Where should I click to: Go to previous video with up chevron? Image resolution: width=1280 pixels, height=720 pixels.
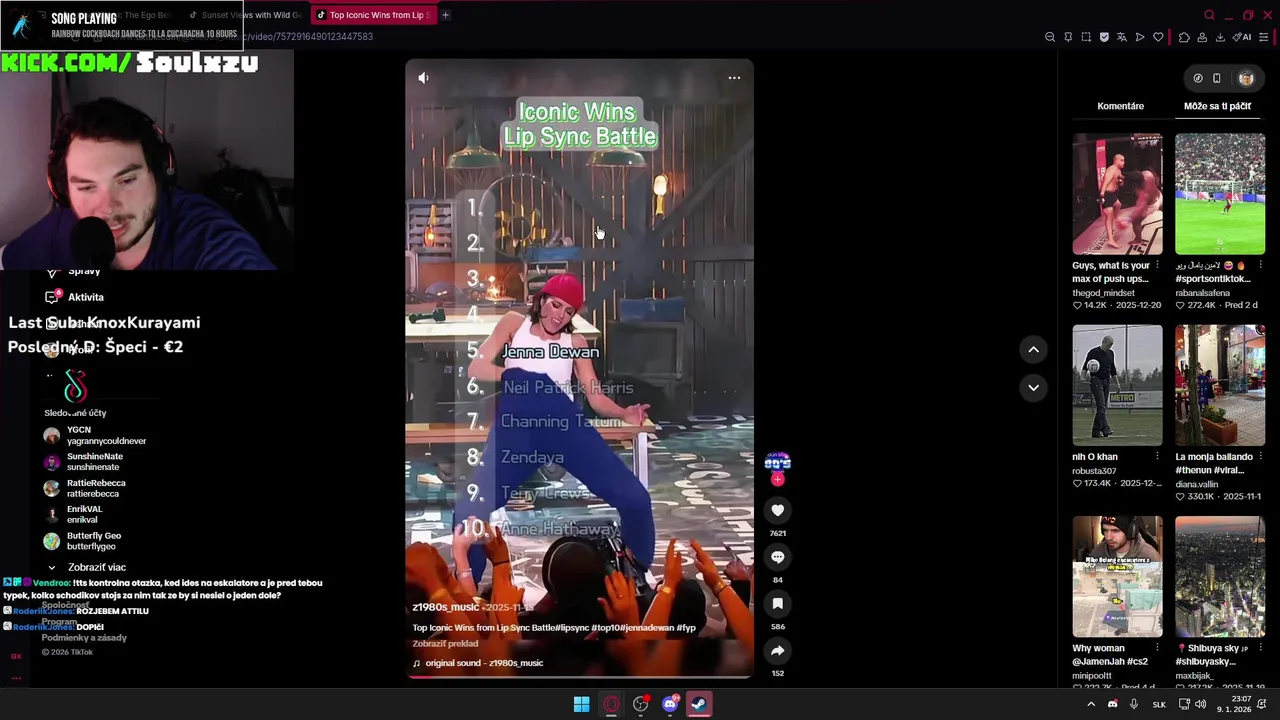[x=1033, y=349]
